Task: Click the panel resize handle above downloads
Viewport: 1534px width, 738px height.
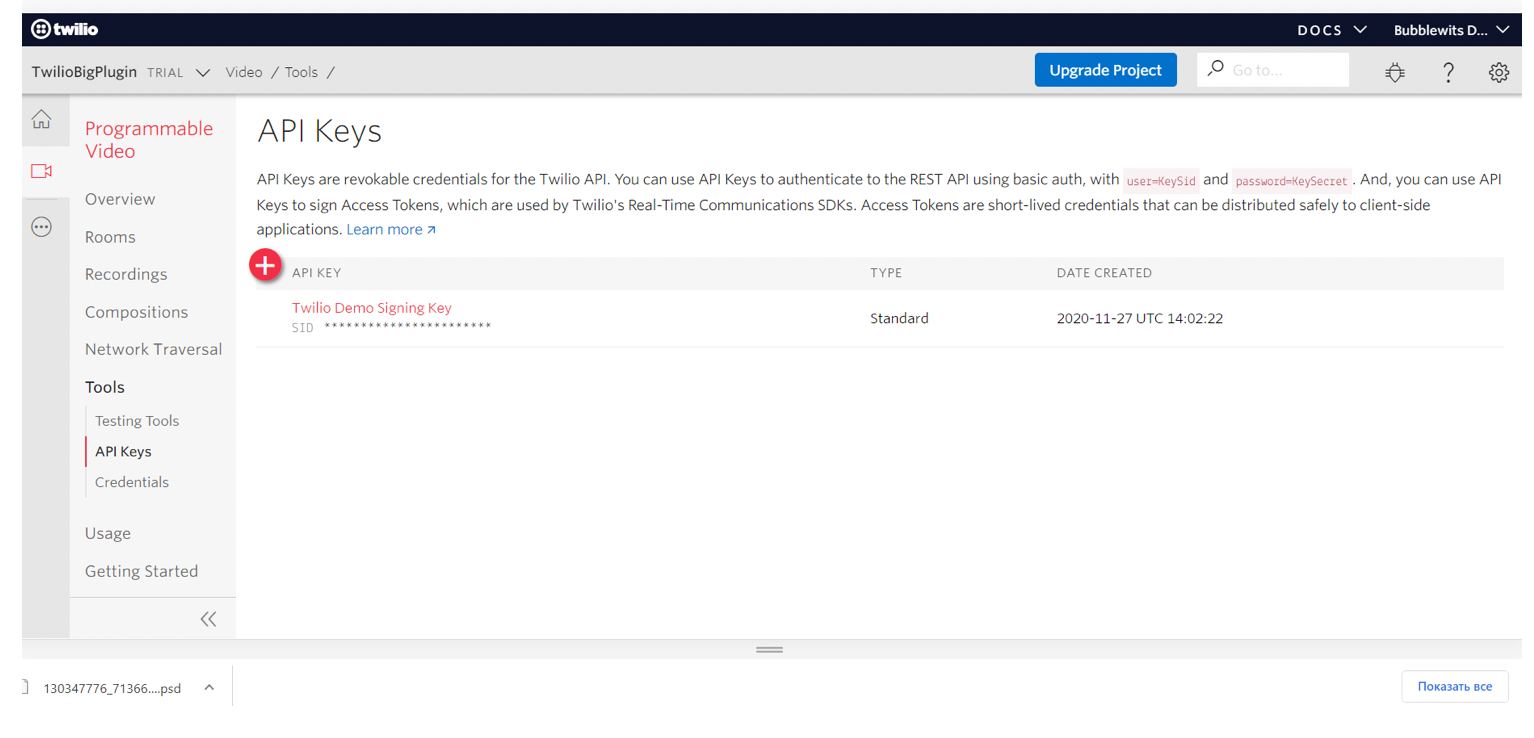Action: tap(769, 650)
